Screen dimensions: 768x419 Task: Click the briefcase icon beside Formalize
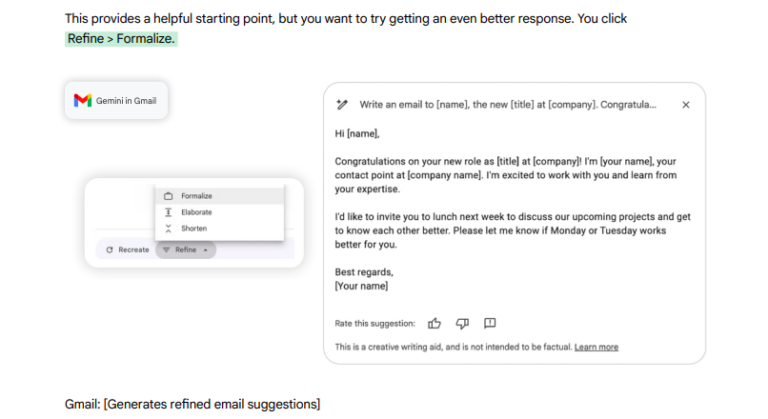point(168,196)
